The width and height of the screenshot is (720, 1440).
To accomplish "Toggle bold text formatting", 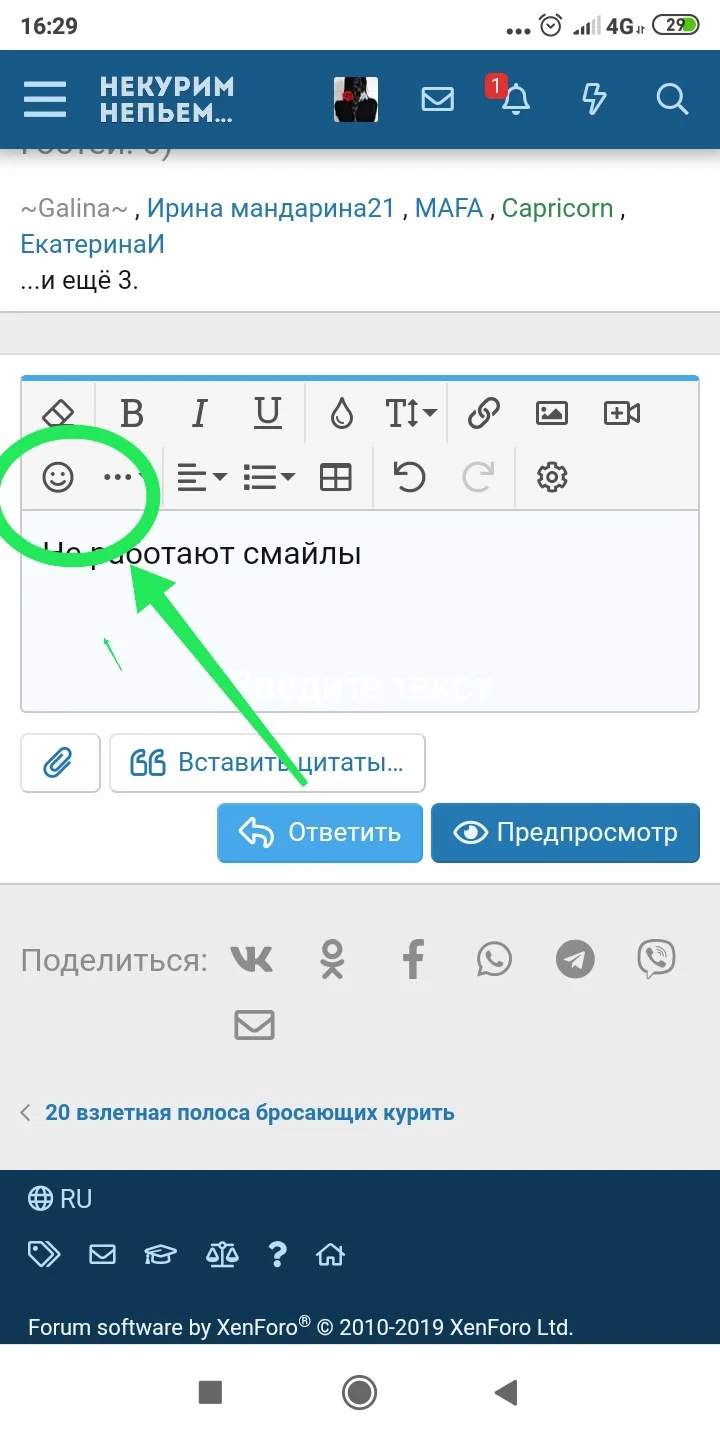I will pos(131,412).
